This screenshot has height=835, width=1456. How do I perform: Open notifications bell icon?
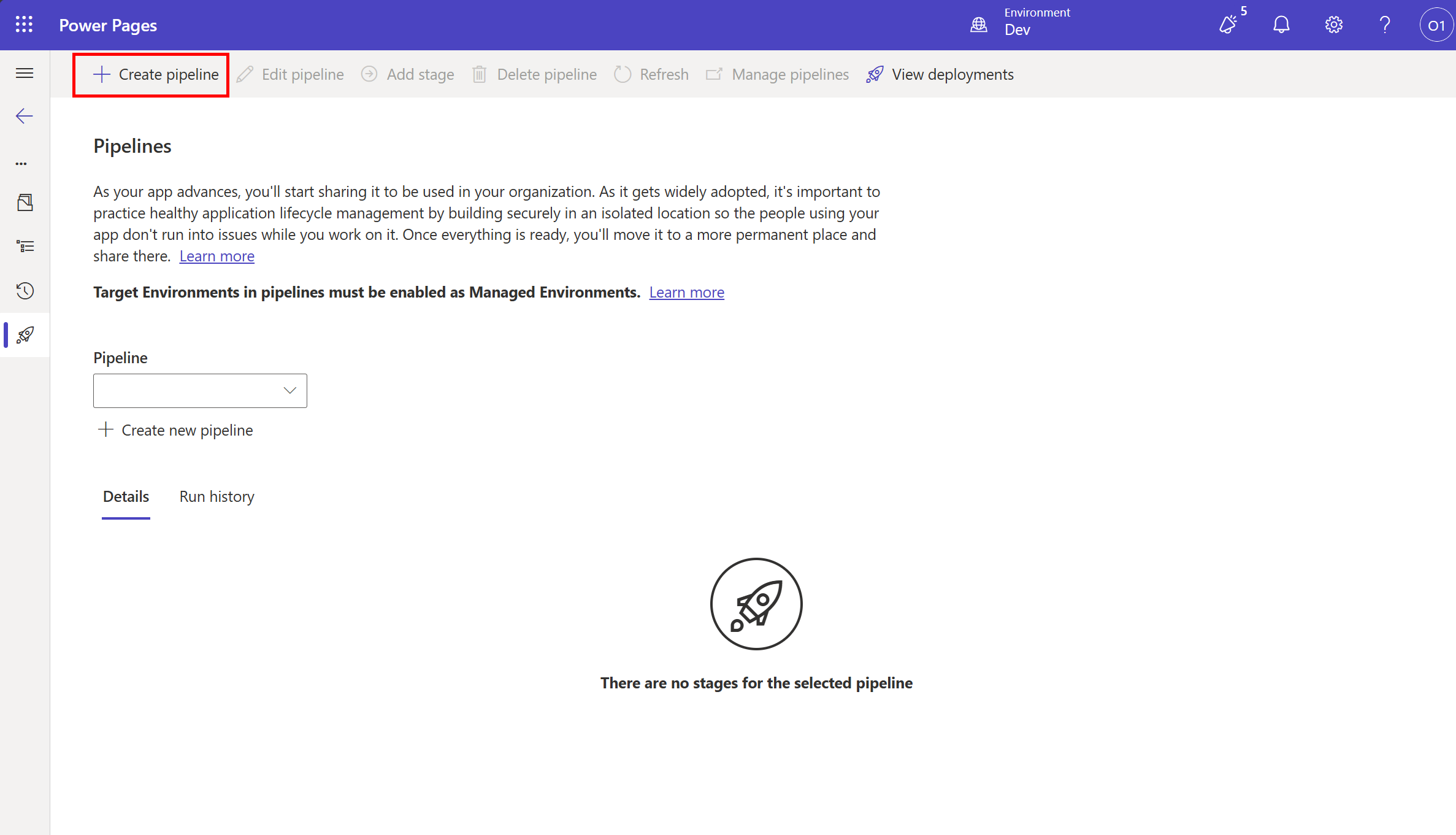[1281, 25]
